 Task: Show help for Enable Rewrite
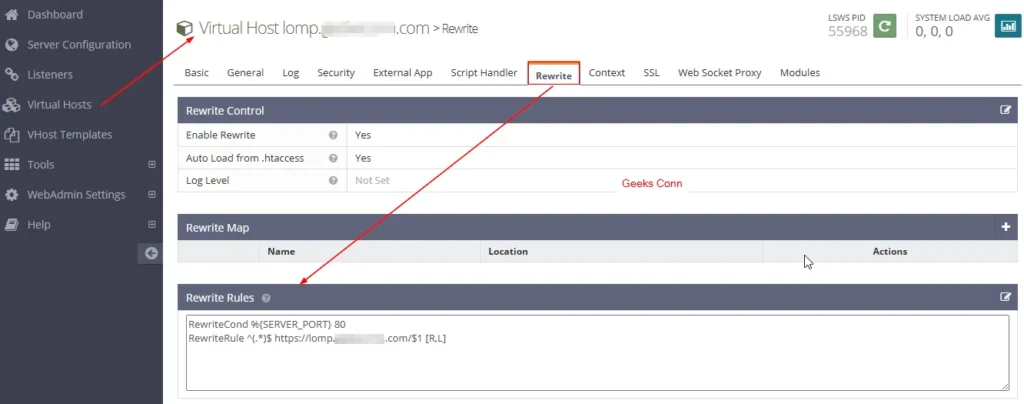point(333,135)
